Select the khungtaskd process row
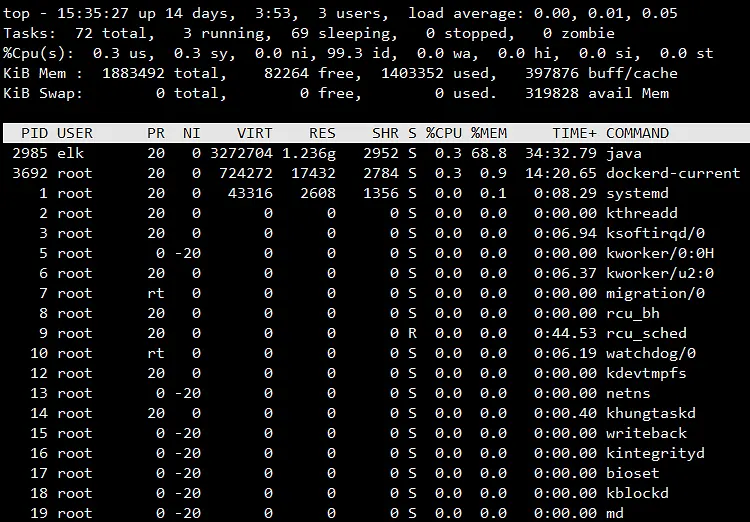750x522 pixels. tap(375, 413)
